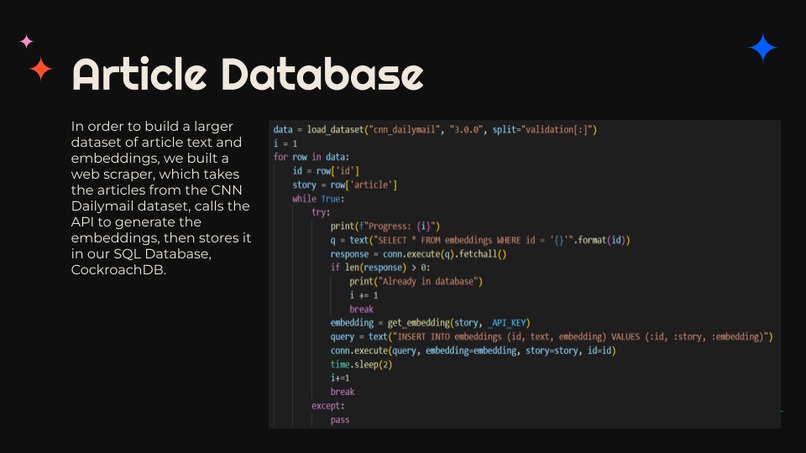Click the print(f"Progress: {i}") line

tap(385, 226)
